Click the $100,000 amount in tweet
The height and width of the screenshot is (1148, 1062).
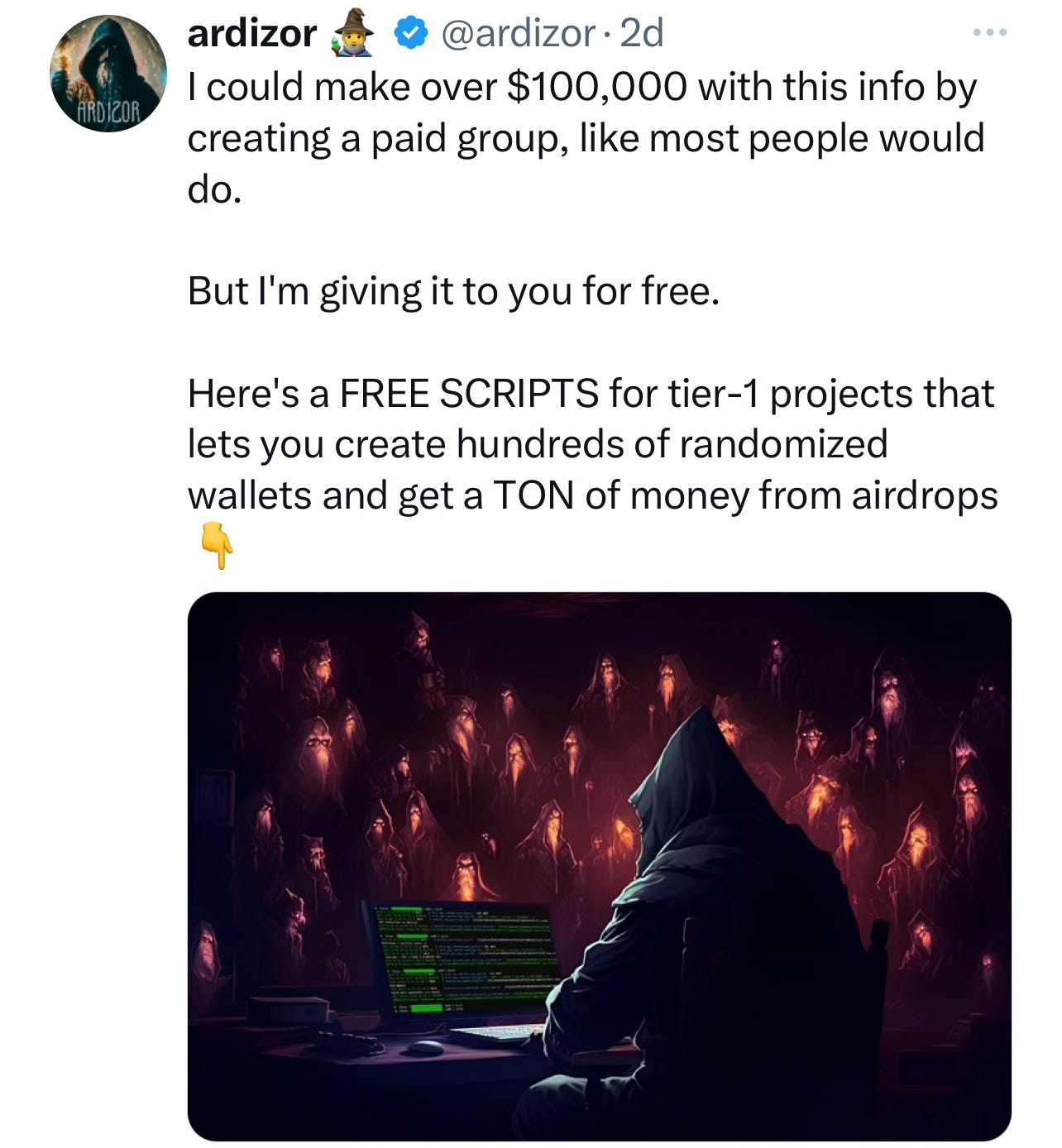[x=596, y=87]
